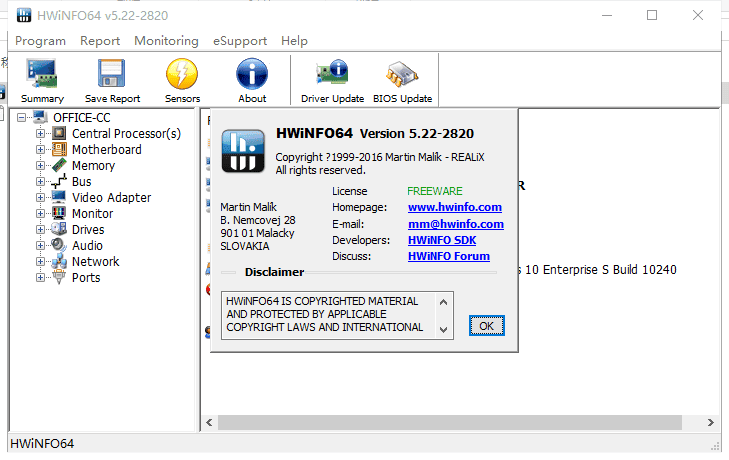Click the Save Report floppy icon
729x460 pixels.
click(112, 75)
